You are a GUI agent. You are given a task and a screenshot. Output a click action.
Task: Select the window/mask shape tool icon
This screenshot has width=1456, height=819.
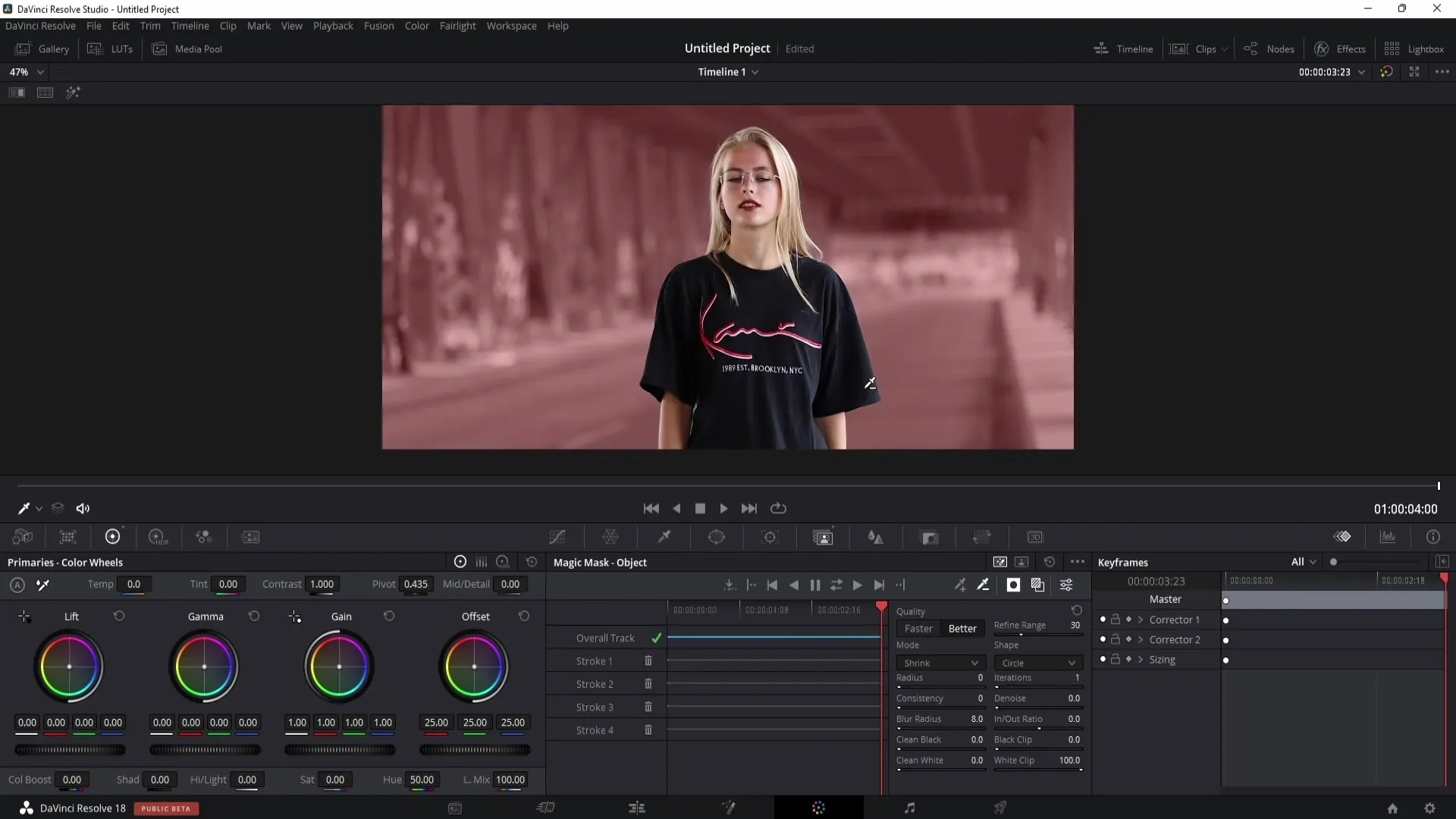(x=718, y=537)
